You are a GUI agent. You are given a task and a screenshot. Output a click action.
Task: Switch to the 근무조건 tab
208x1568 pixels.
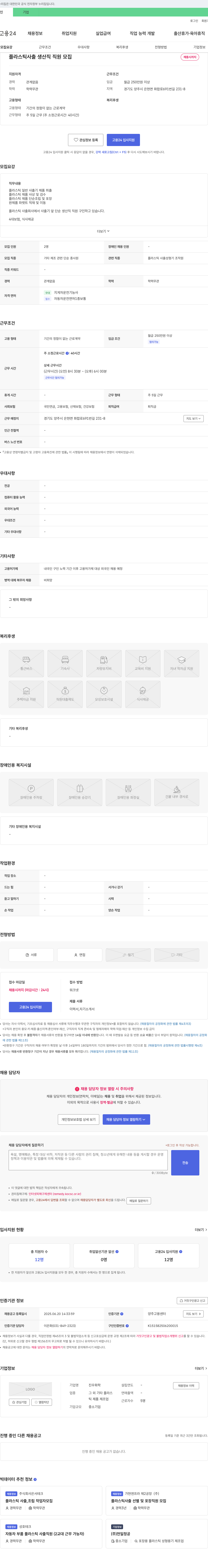(45, 47)
